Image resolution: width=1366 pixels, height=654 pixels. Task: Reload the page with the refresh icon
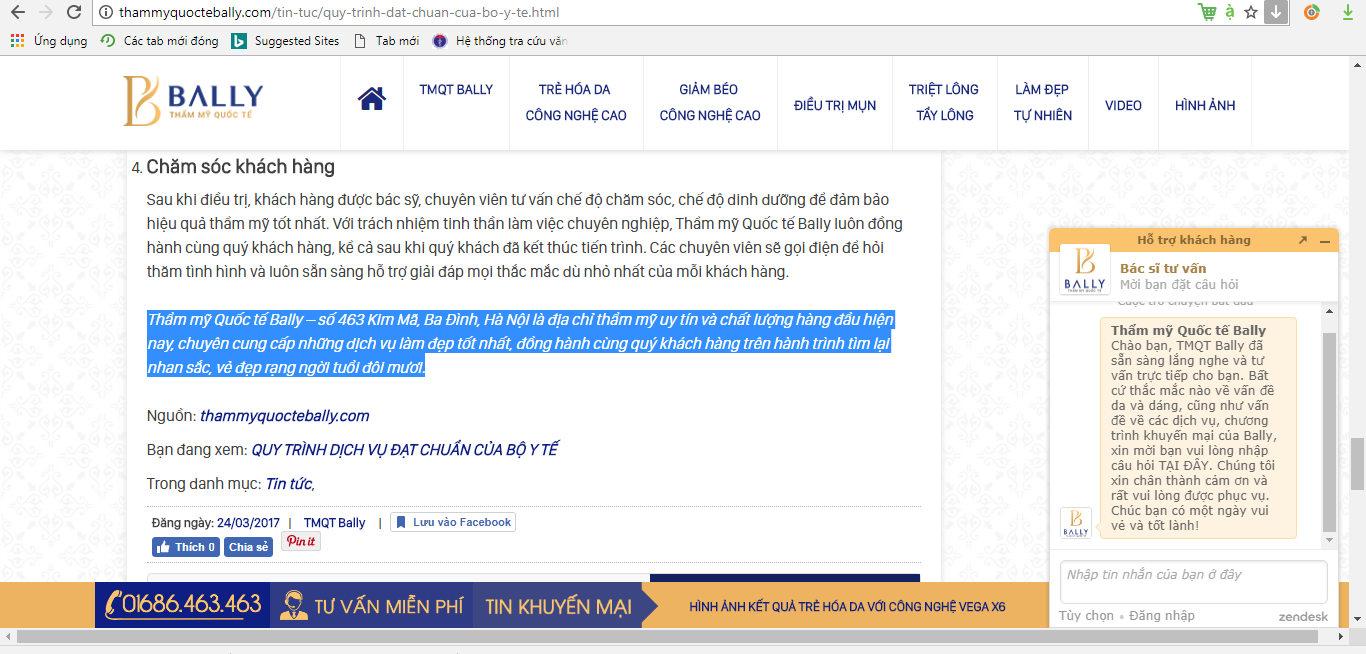point(74,12)
